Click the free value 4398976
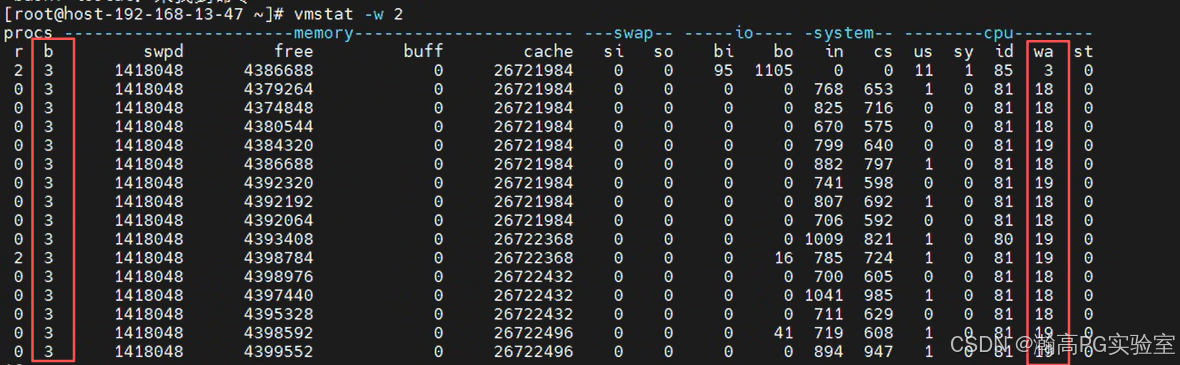Screen dimensions: 1180x365 point(278,277)
